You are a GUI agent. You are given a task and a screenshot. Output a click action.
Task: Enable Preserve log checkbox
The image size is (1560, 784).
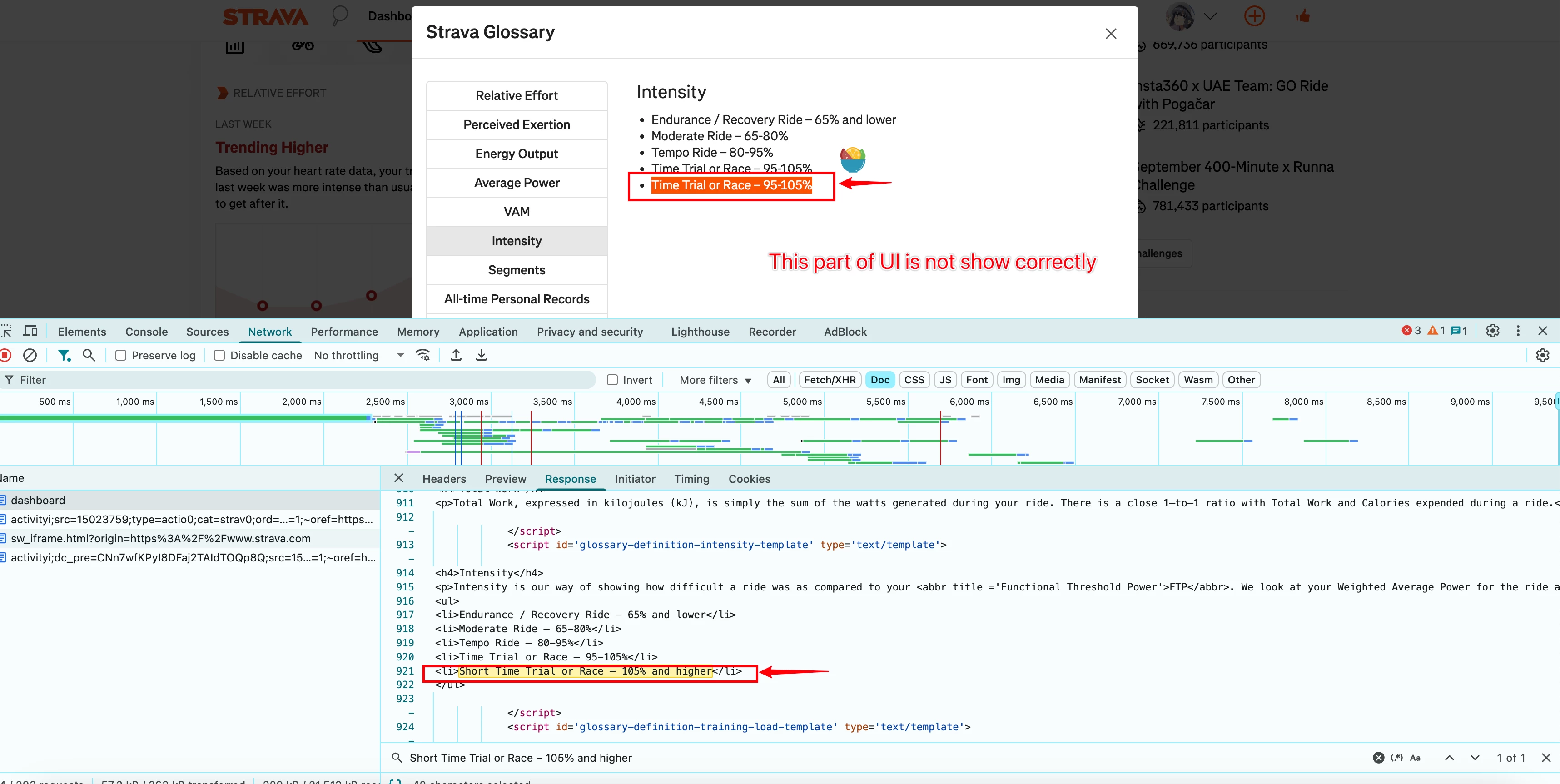(x=120, y=355)
